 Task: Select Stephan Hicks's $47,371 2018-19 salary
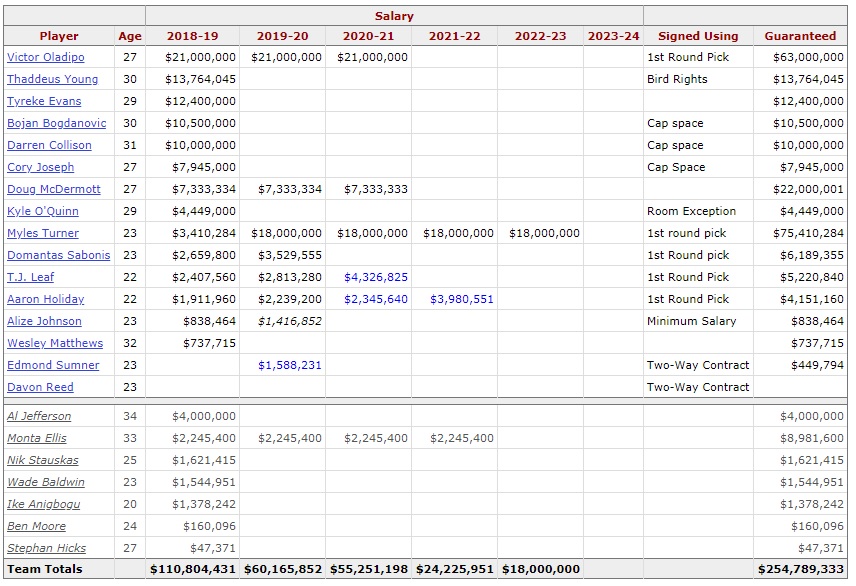(213, 548)
